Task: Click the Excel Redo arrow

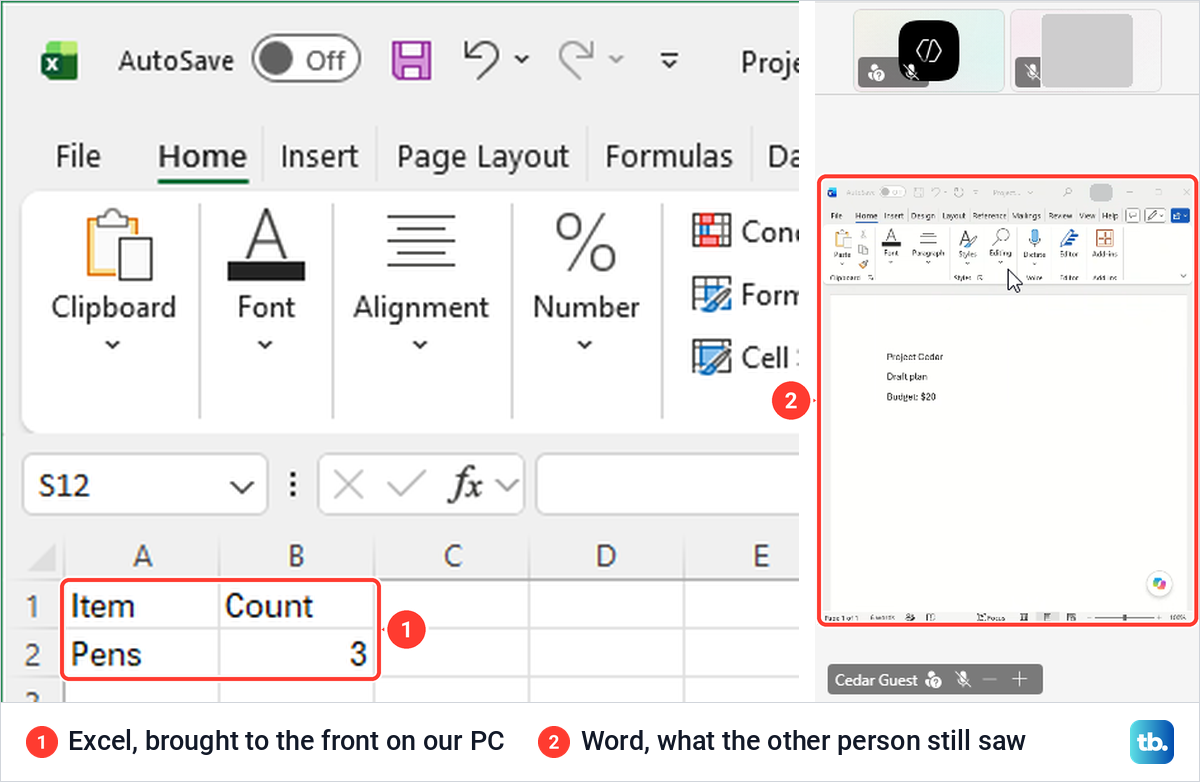Action: (x=578, y=58)
